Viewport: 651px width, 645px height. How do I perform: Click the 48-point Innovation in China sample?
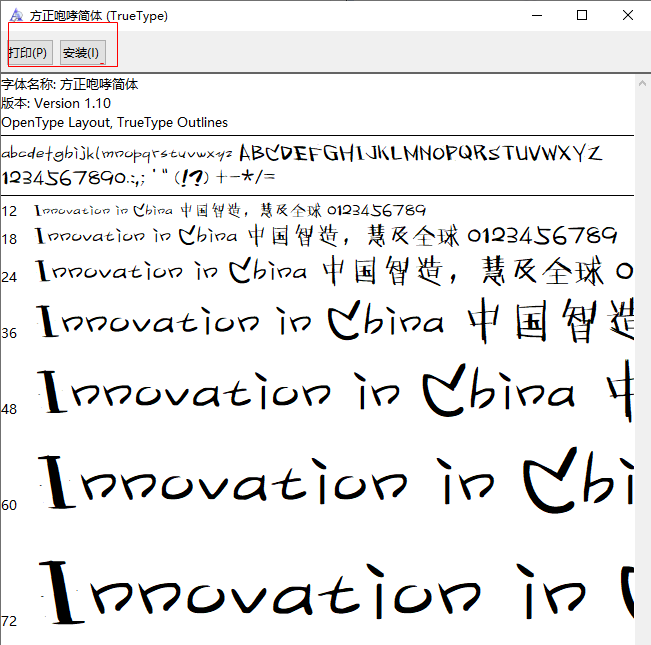tap(335, 391)
